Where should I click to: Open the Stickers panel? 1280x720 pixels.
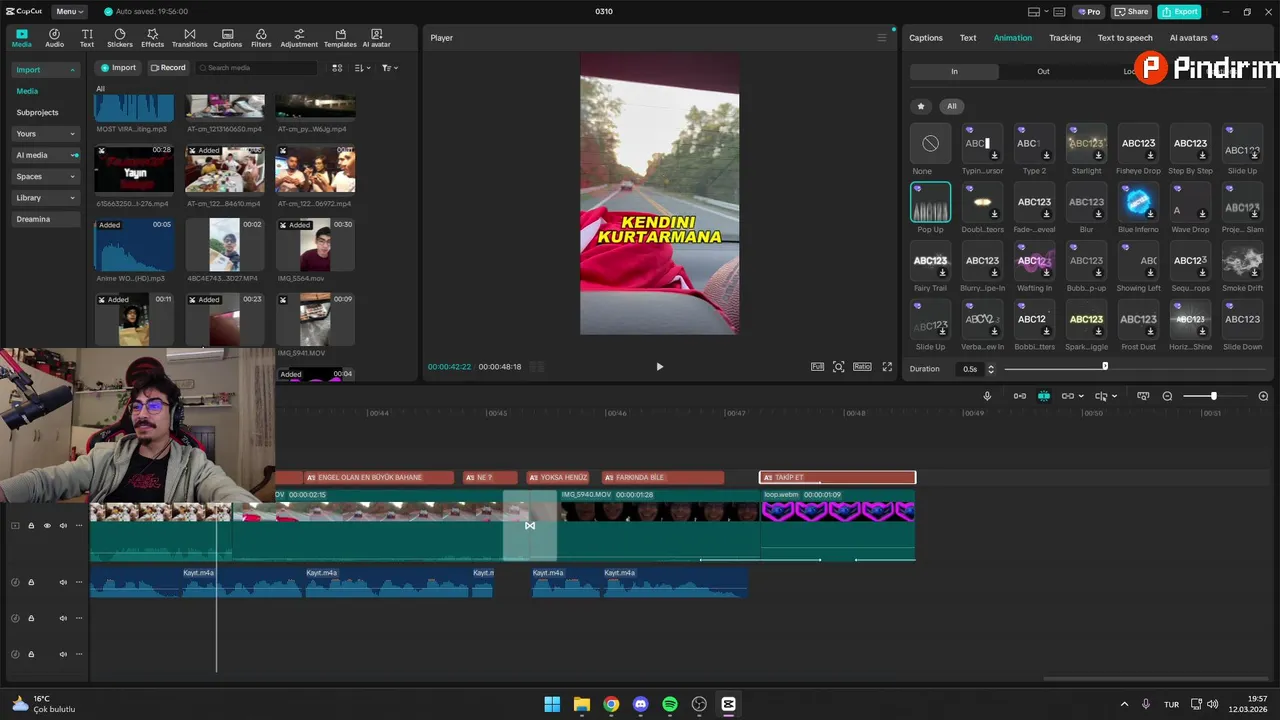120,38
